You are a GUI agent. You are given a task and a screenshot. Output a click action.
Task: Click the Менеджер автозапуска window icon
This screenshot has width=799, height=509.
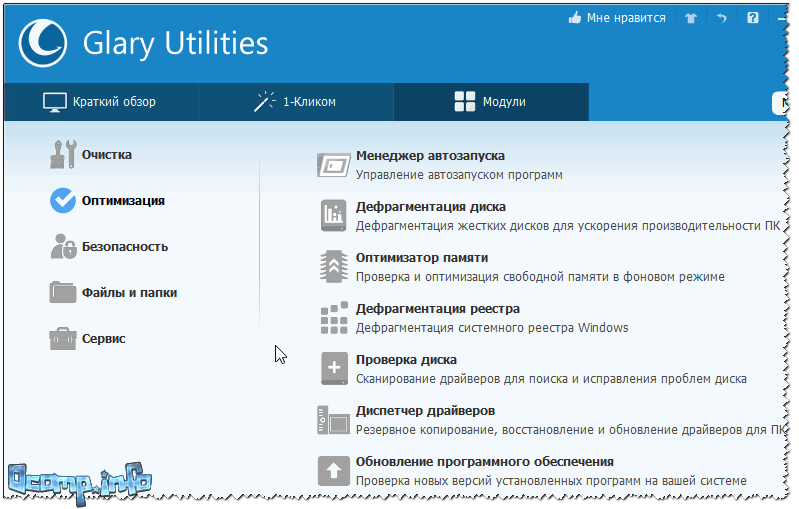pyautogui.click(x=334, y=165)
